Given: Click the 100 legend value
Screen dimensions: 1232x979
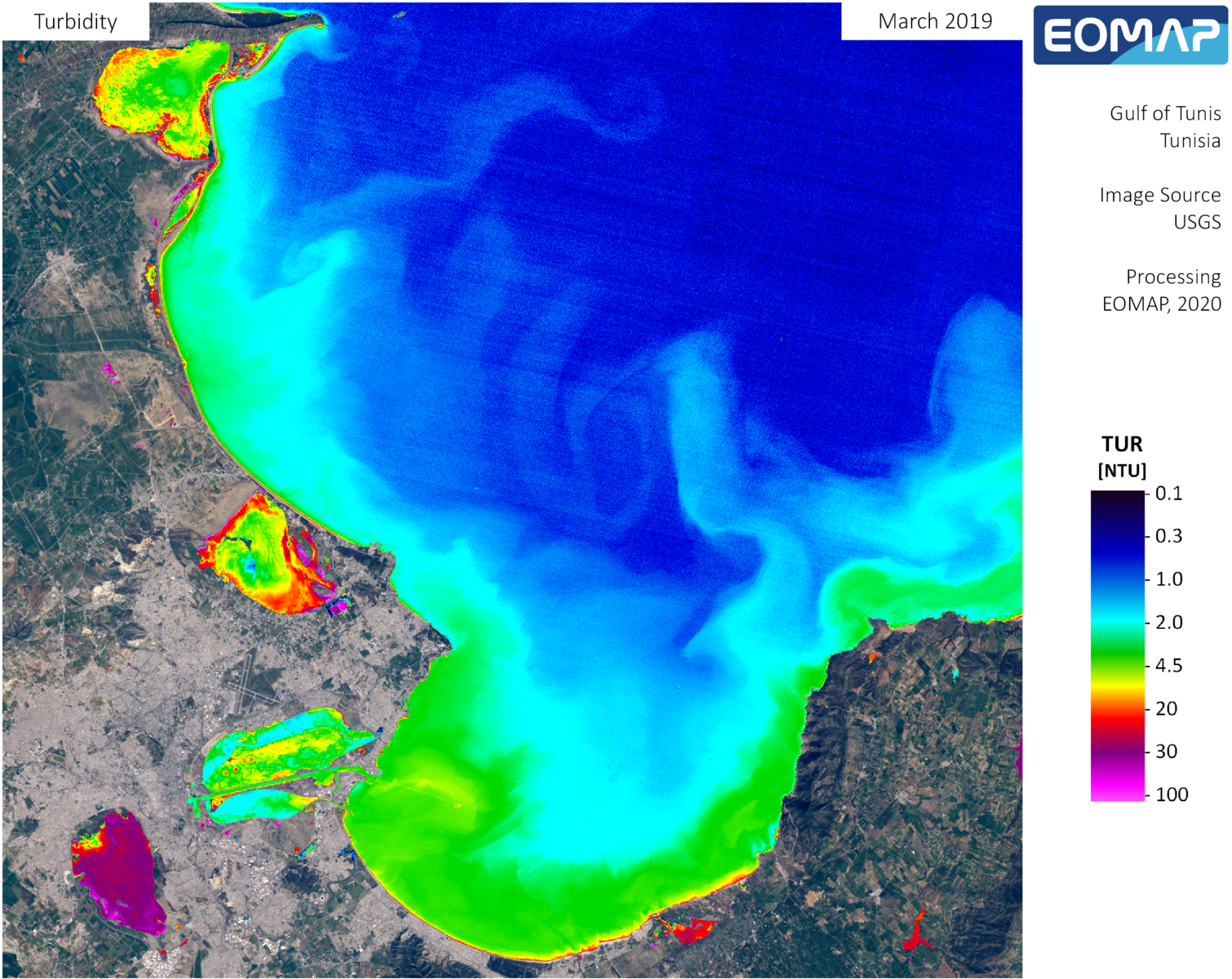Looking at the screenshot, I should (1172, 795).
